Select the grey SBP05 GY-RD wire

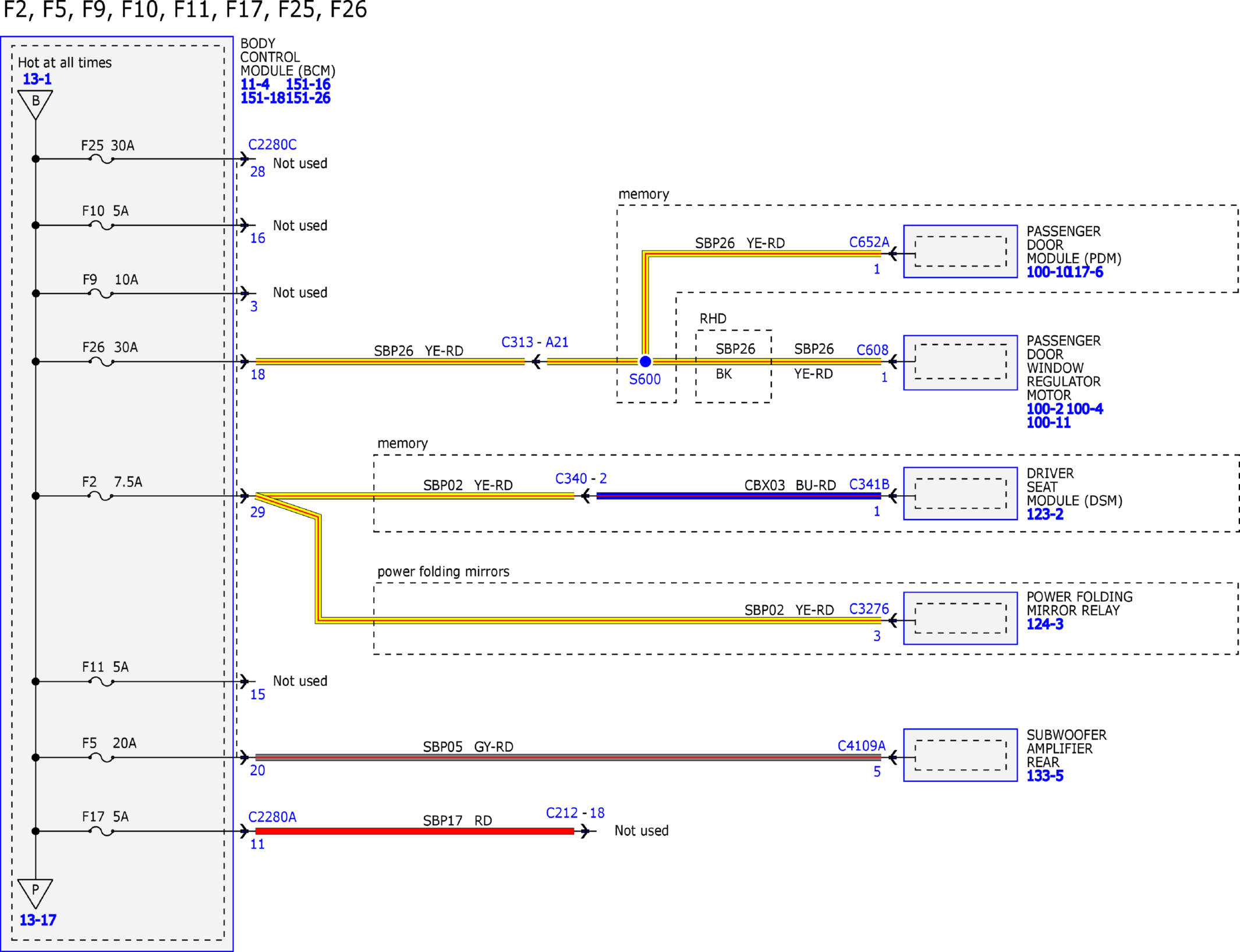tap(568, 757)
